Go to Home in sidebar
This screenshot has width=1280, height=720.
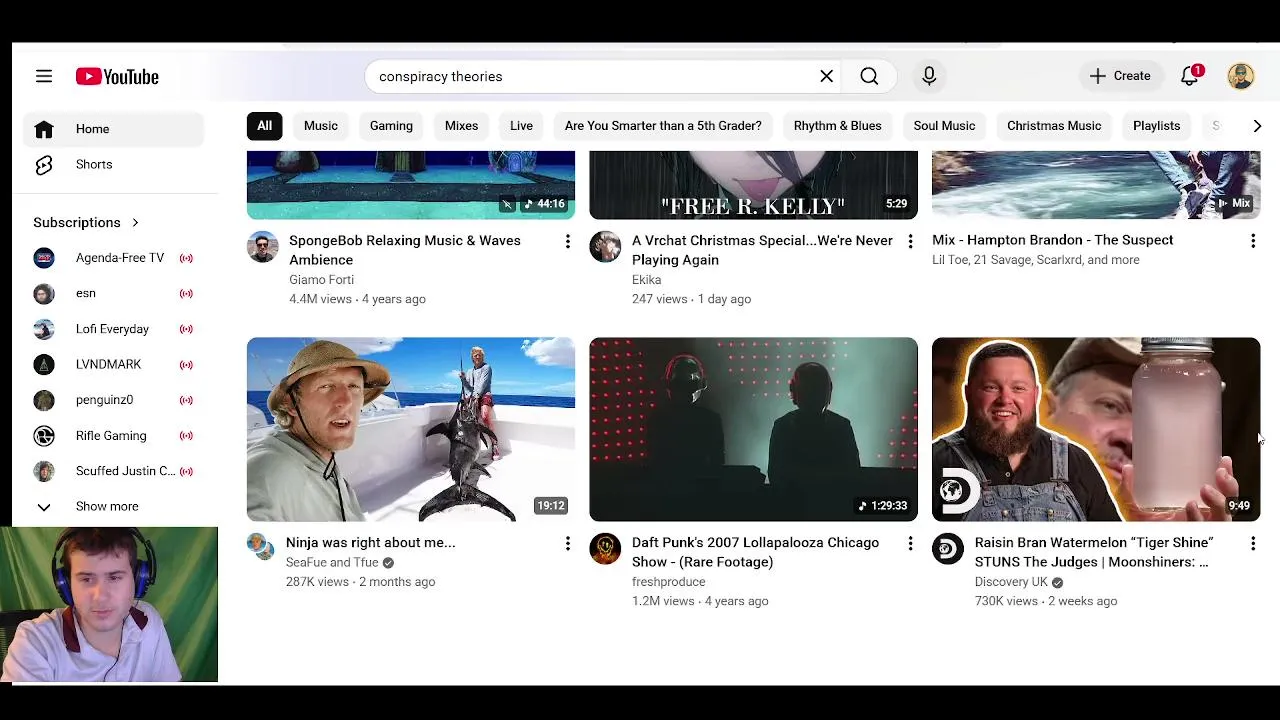click(x=113, y=129)
